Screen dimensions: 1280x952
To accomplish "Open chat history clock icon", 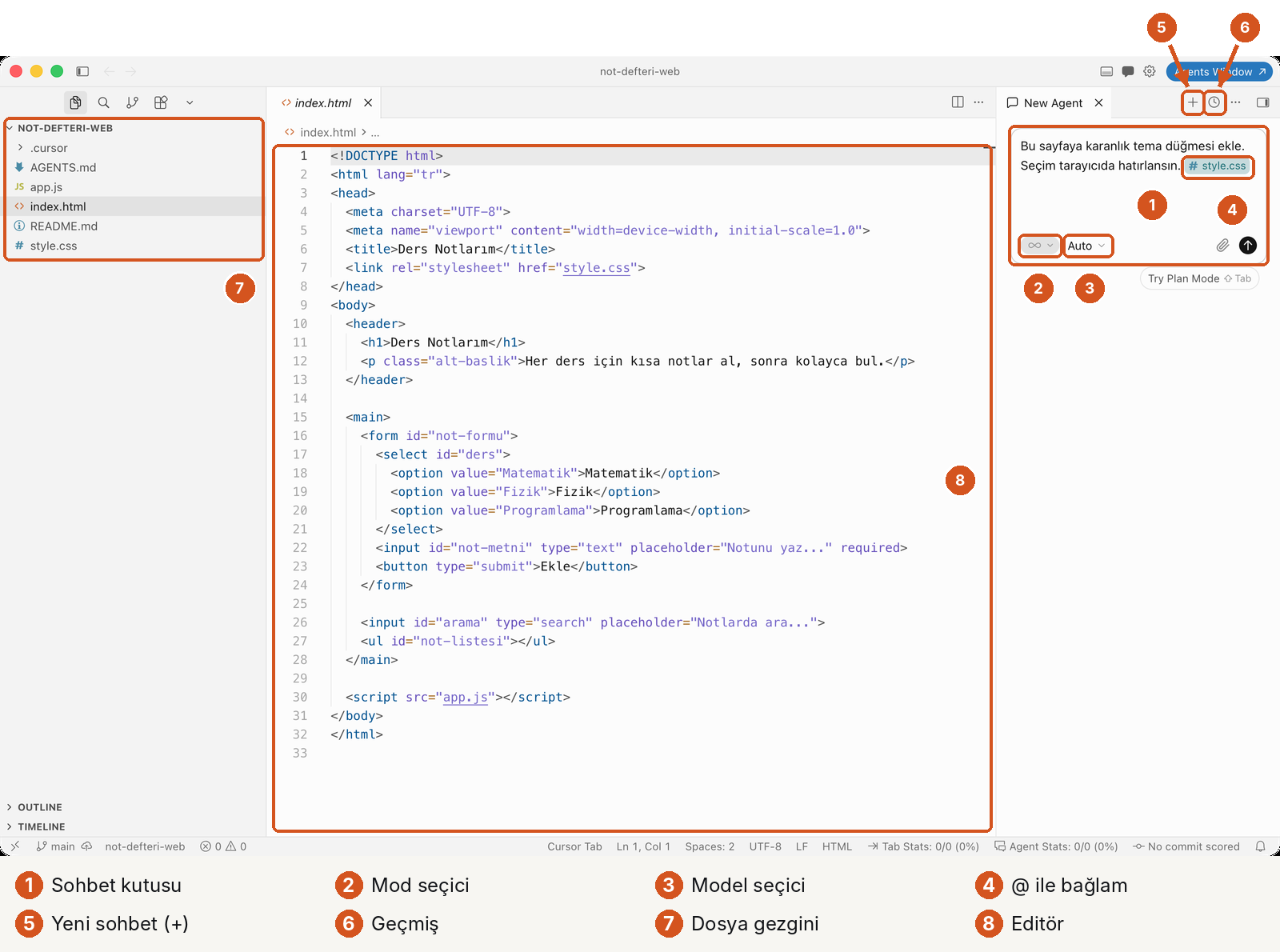I will tap(1214, 102).
